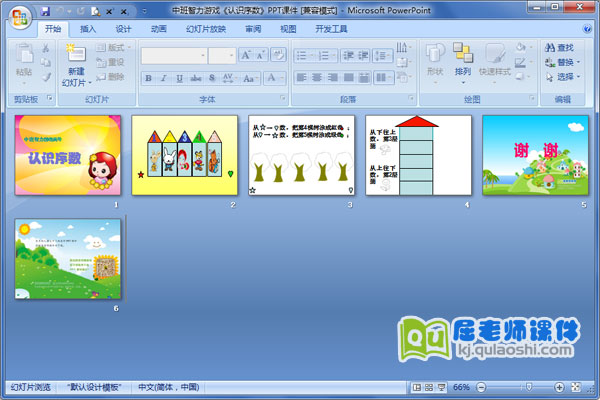Switch to the 幻灯片放映 slide show tab

point(206,30)
